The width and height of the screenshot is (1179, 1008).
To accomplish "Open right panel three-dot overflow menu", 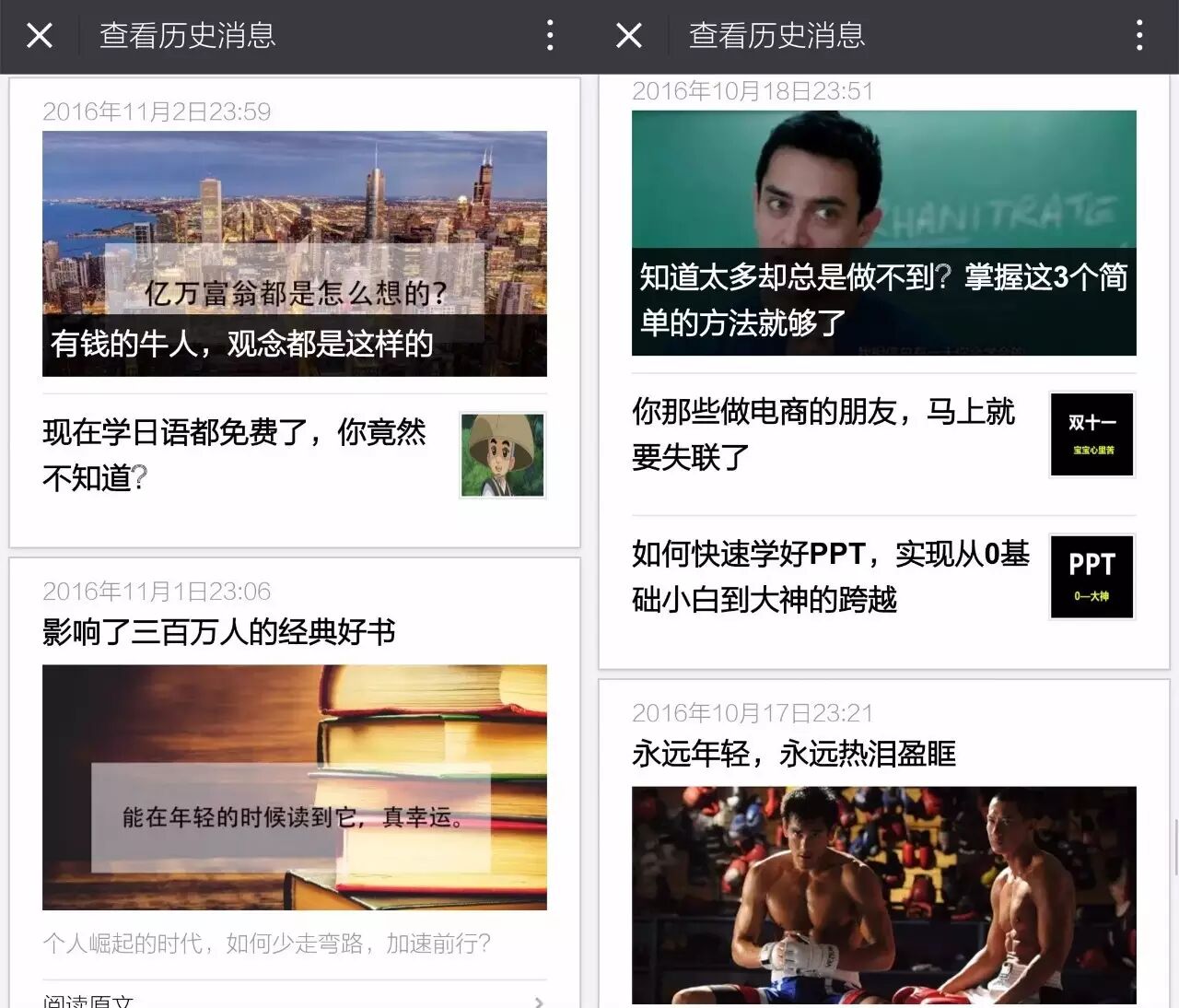I will click(1139, 36).
